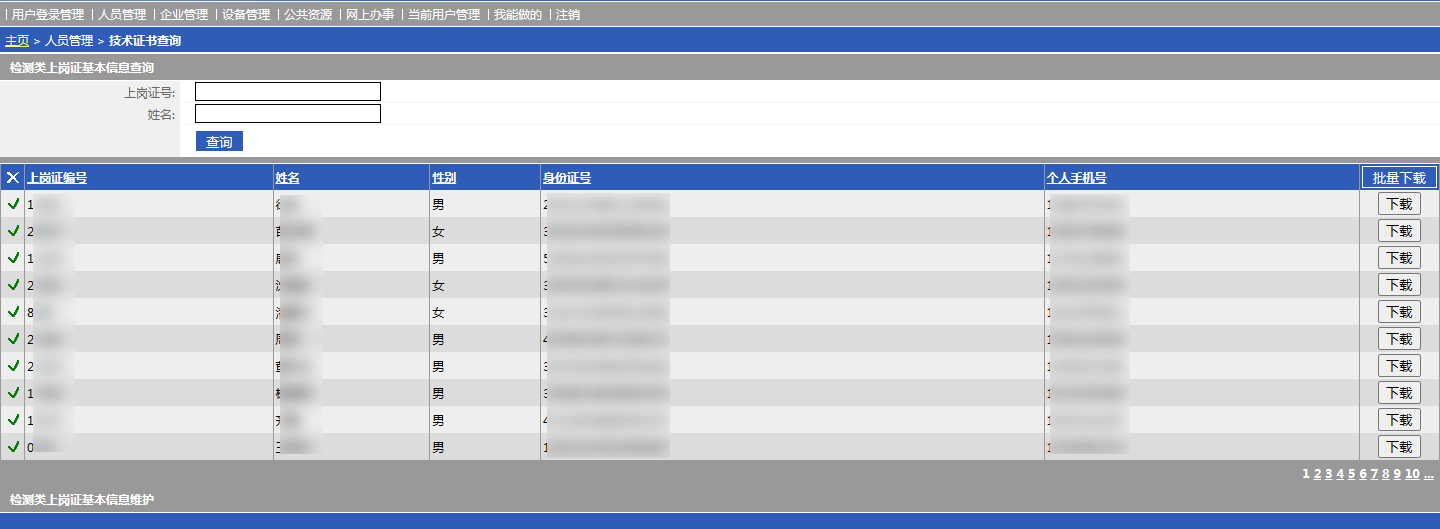Viewport: 1440px width, 529px height.
Task: Click green checkmark in first table row
Action: point(13,204)
